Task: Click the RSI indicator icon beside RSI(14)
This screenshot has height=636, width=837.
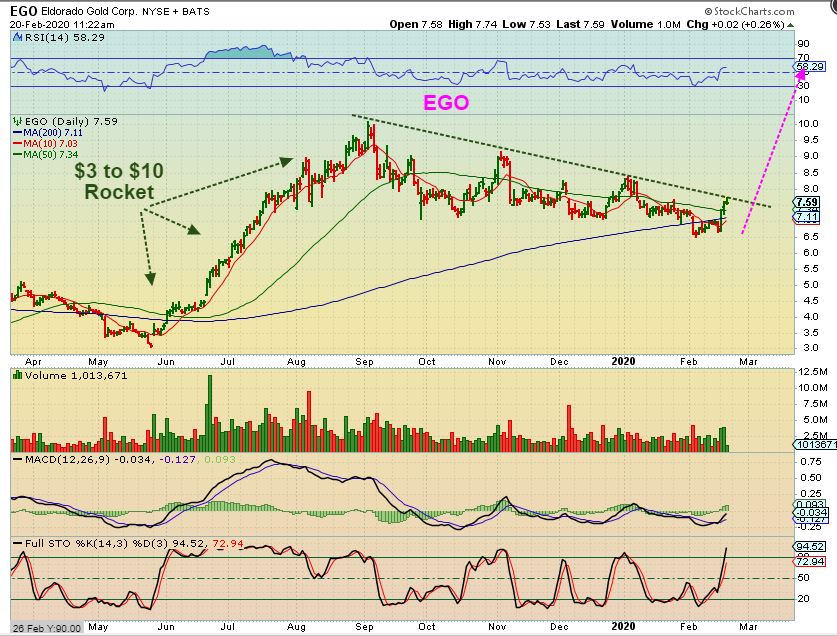Action: 18,37
